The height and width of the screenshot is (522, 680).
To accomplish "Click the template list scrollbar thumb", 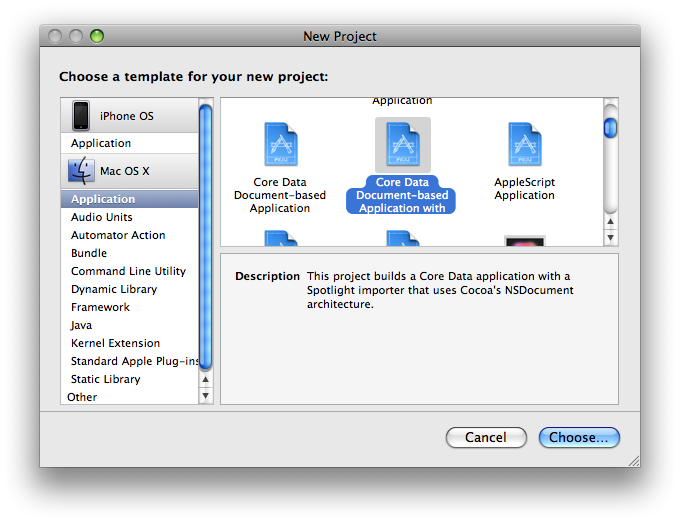I will 611,128.
